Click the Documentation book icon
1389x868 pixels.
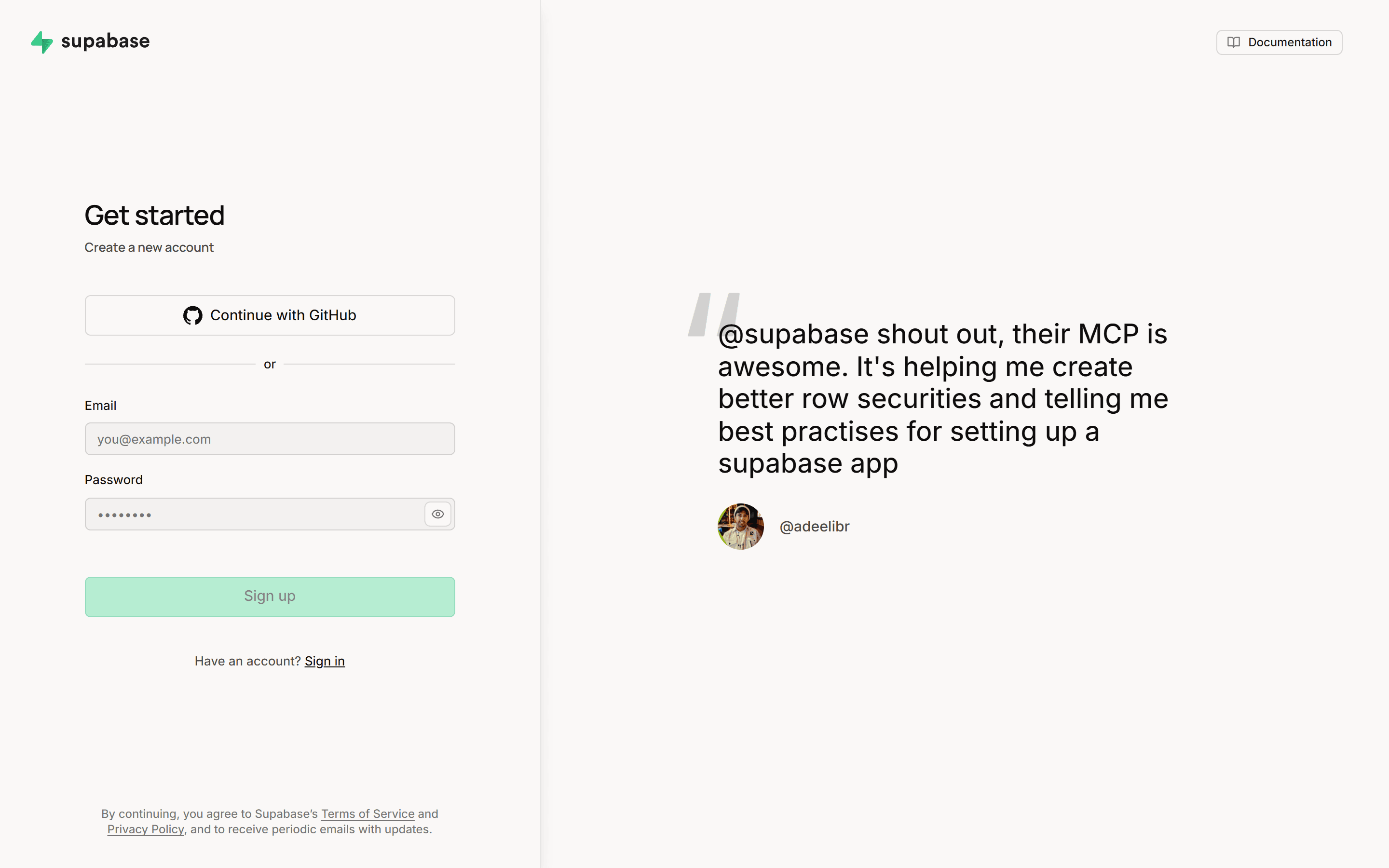tap(1233, 42)
